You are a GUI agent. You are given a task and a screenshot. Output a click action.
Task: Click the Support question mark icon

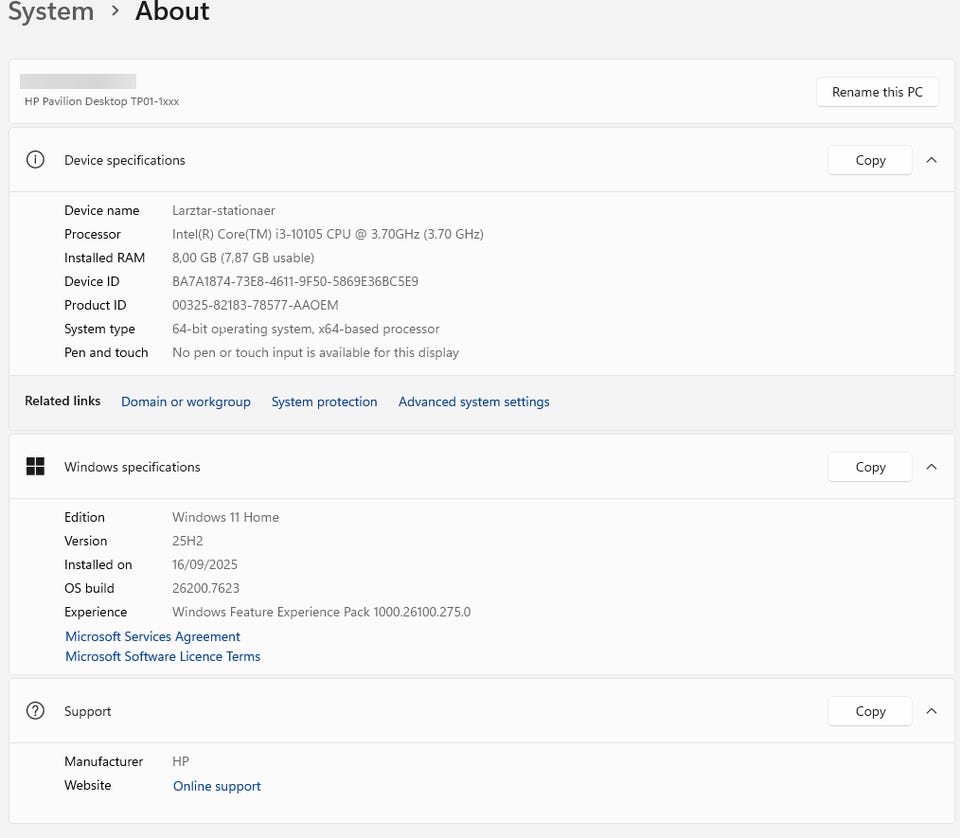point(36,711)
